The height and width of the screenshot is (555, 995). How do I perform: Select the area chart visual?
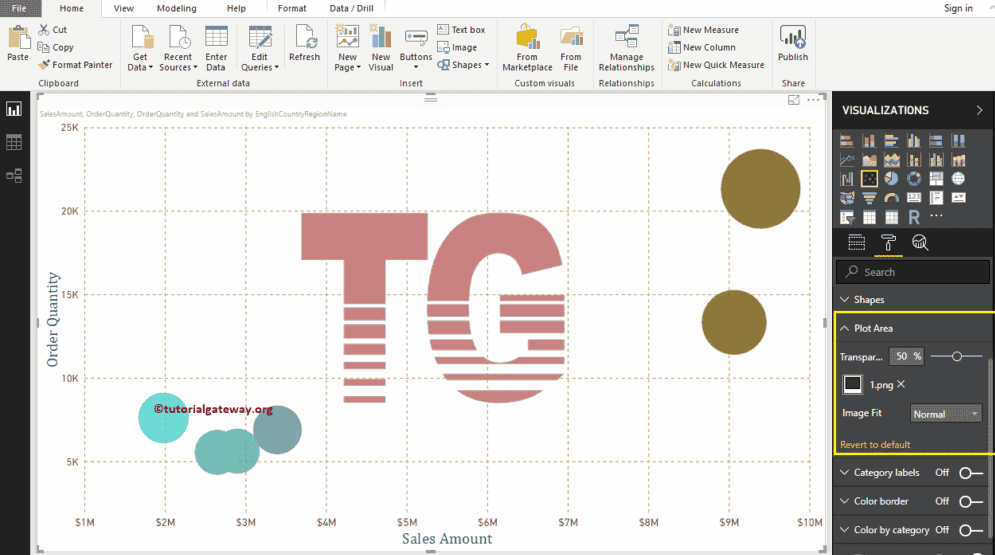point(869,160)
